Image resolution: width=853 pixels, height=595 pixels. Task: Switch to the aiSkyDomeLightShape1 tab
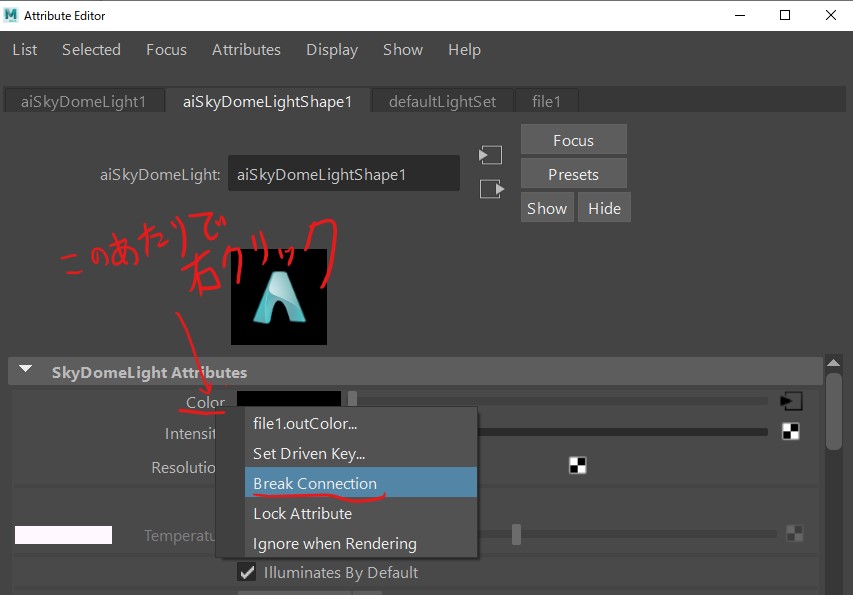coord(268,101)
